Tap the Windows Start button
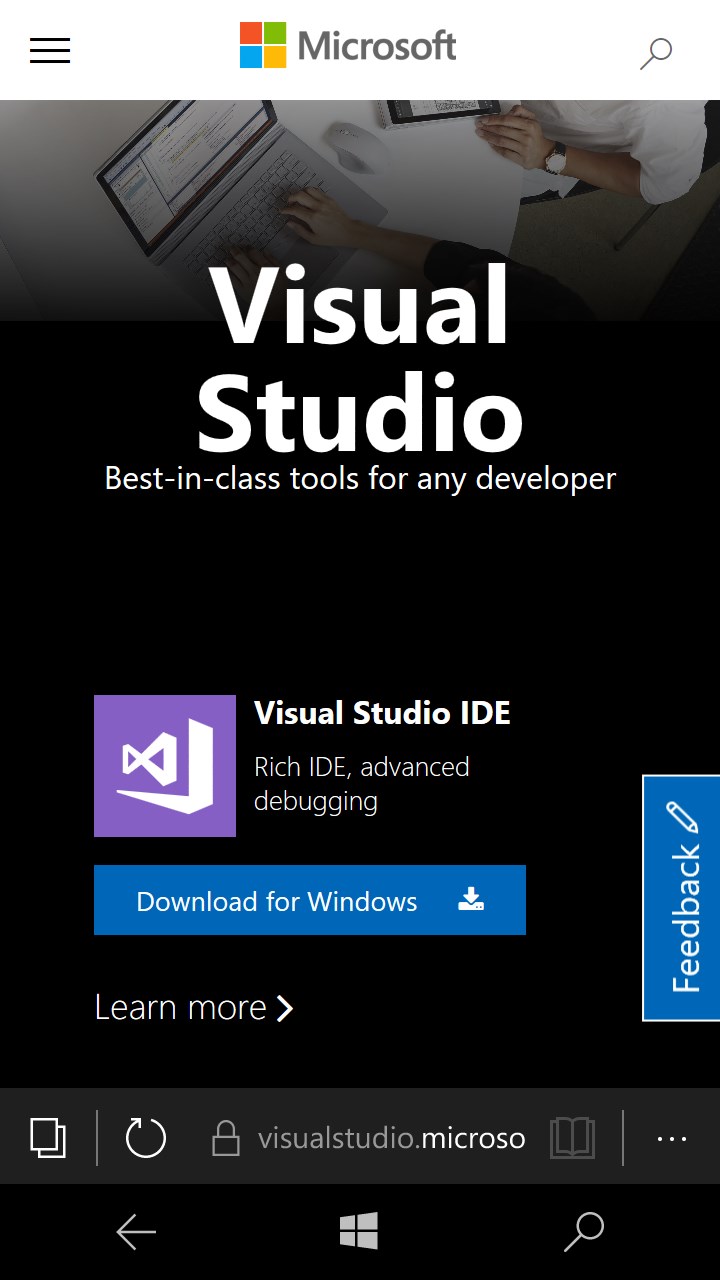This screenshot has width=720, height=1280. 359,1231
